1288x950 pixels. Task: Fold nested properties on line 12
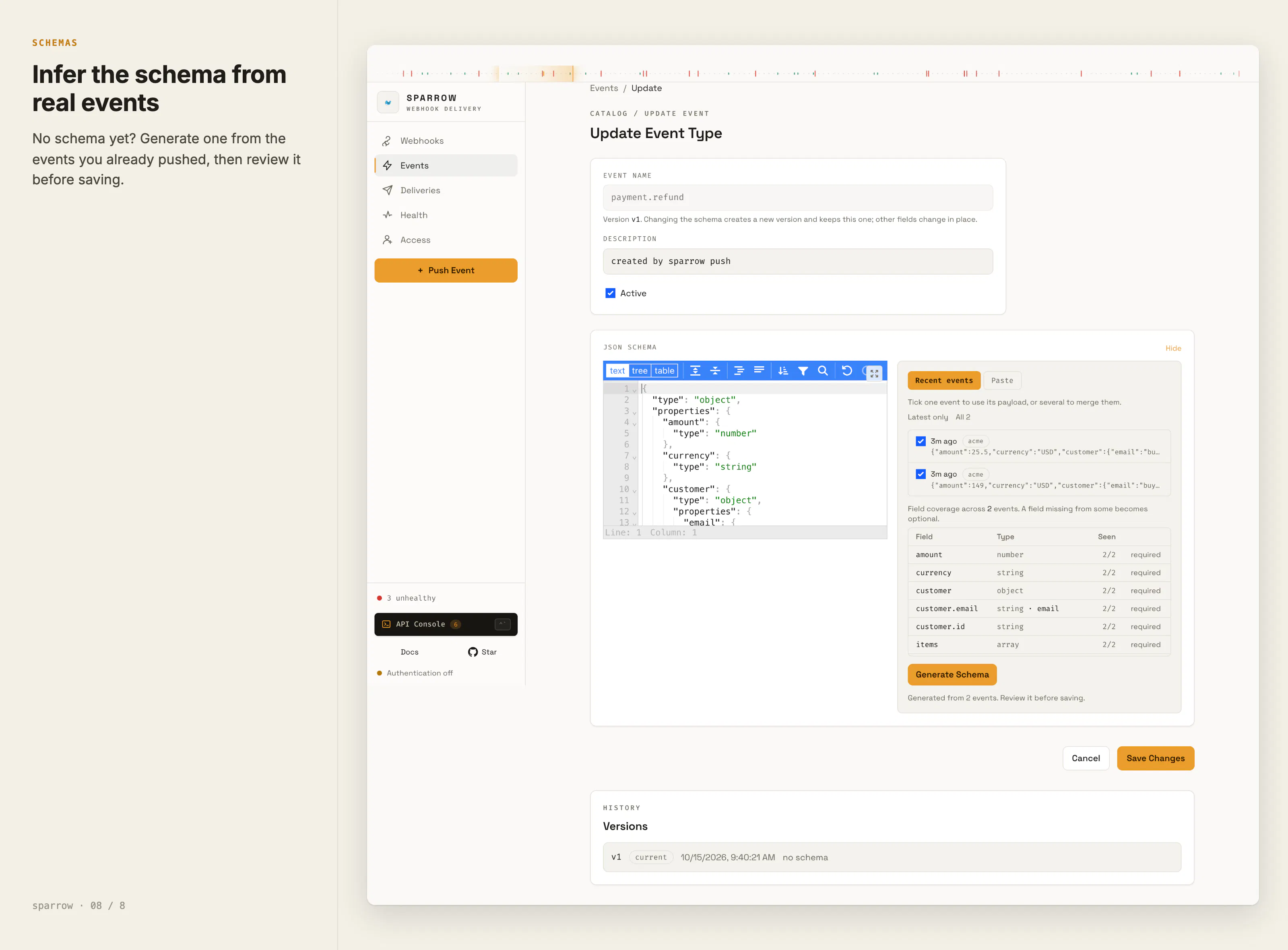point(634,513)
